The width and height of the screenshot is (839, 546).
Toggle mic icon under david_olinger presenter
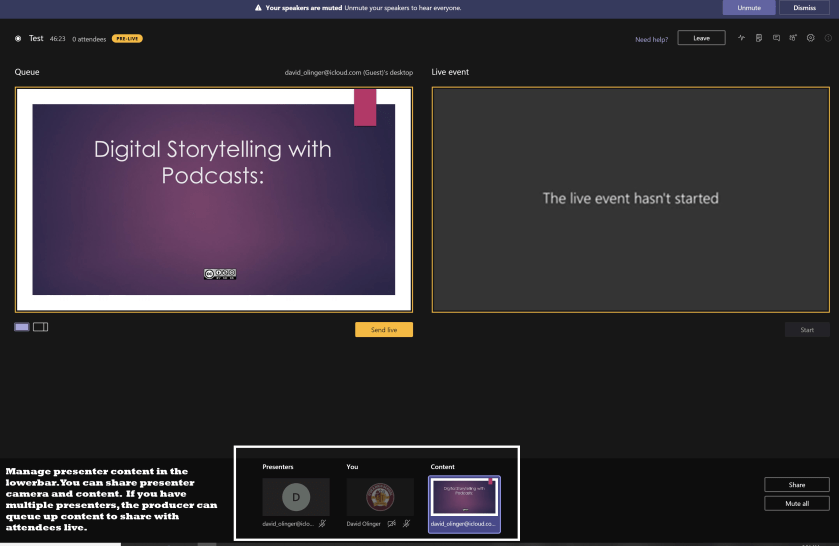tap(322, 523)
